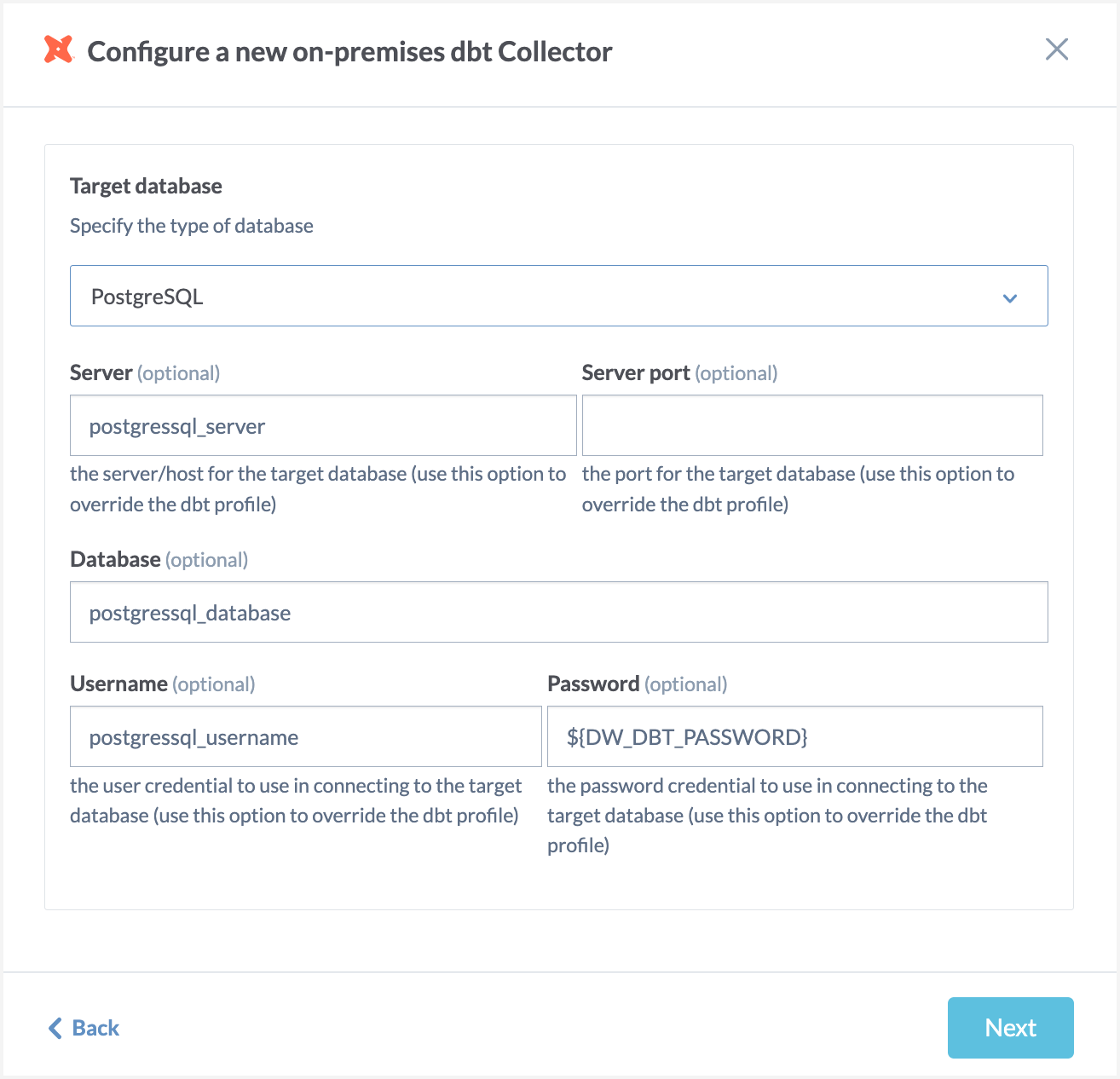Open the PostgreSQL target database dropdown
Image resolution: width=1120 pixels, height=1079 pixels.
558,296
